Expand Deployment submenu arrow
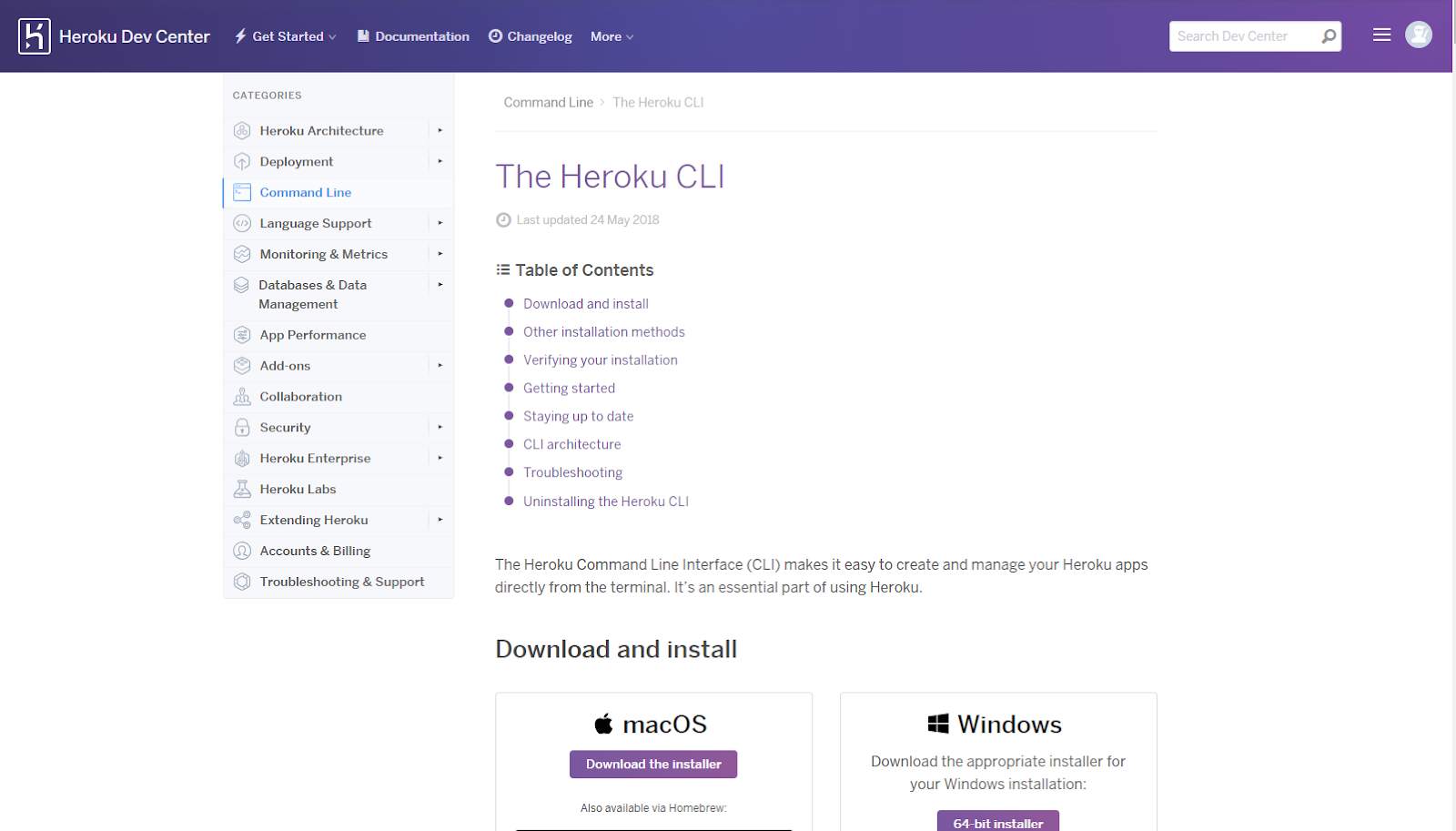The height and width of the screenshot is (831, 1456). tap(440, 161)
